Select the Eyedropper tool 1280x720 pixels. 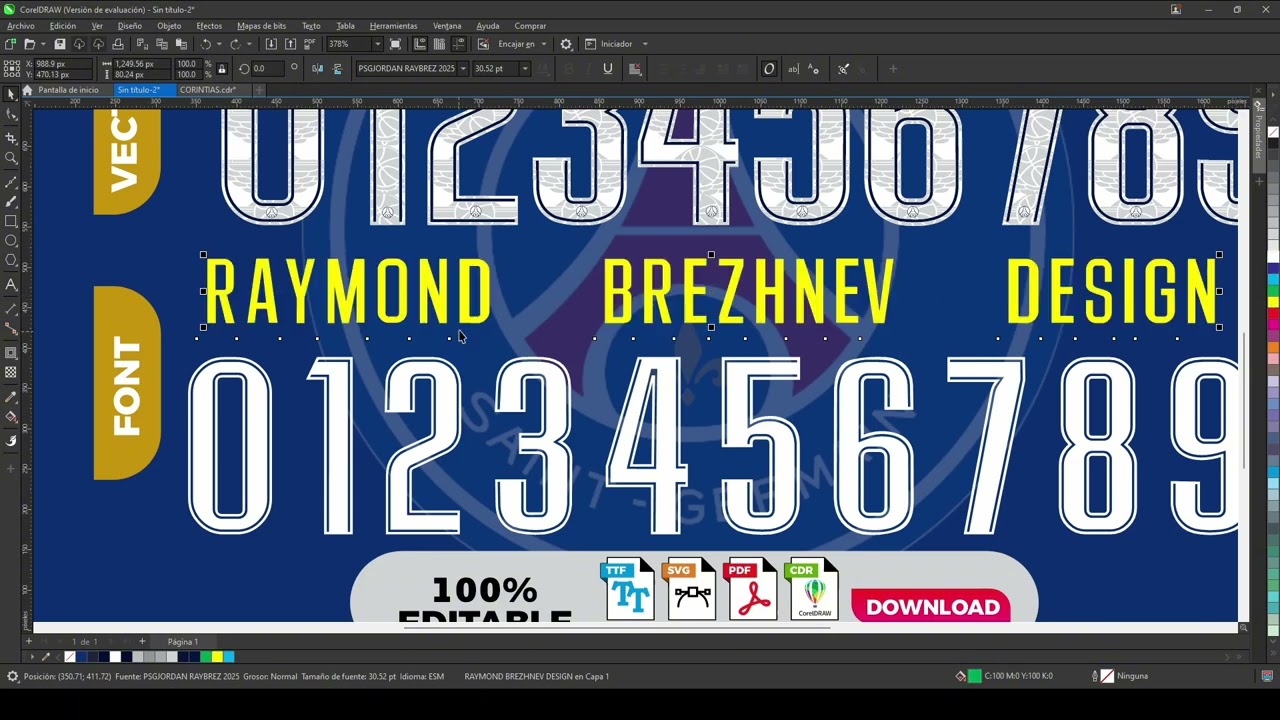11,397
